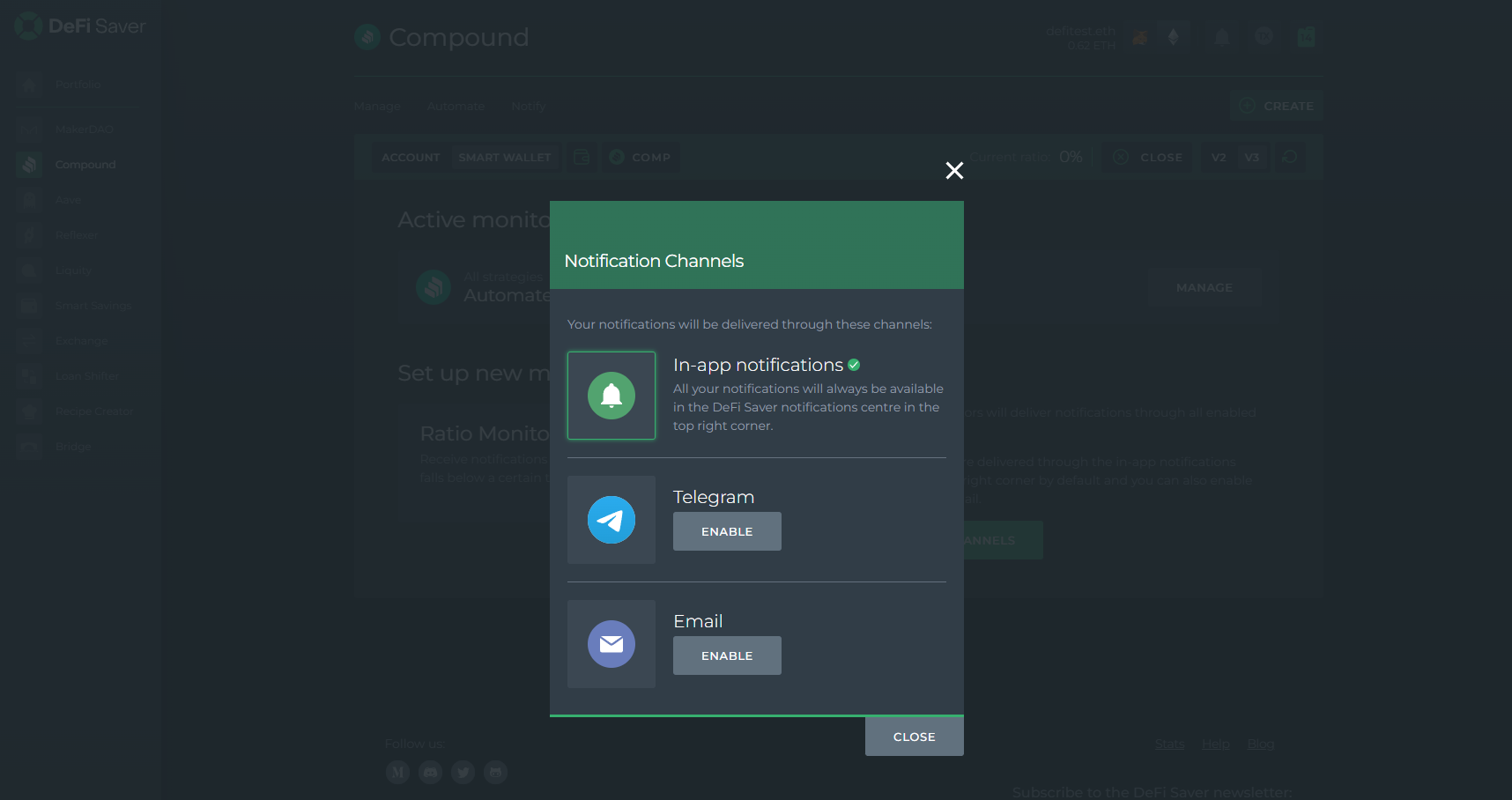Click the defitest.eth account name
This screenshot has height=800, width=1512.
pyautogui.click(x=1081, y=31)
